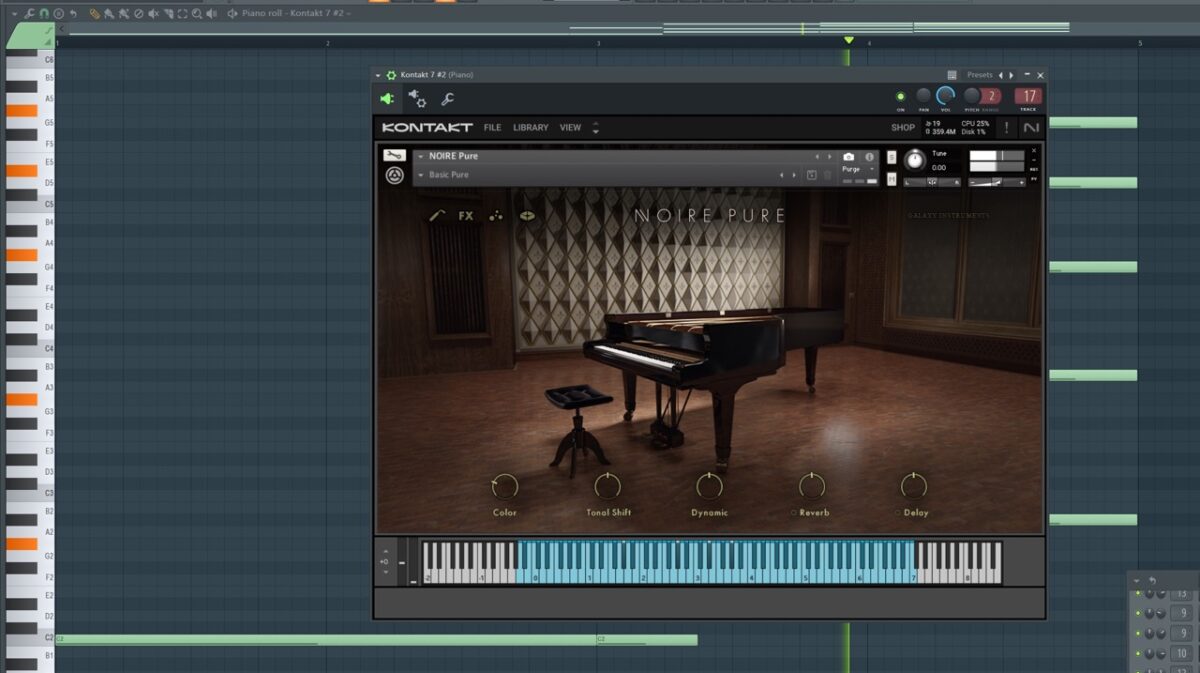Image resolution: width=1200 pixels, height=673 pixels.
Task: Open the File menu in Kontakt
Action: [x=492, y=128]
